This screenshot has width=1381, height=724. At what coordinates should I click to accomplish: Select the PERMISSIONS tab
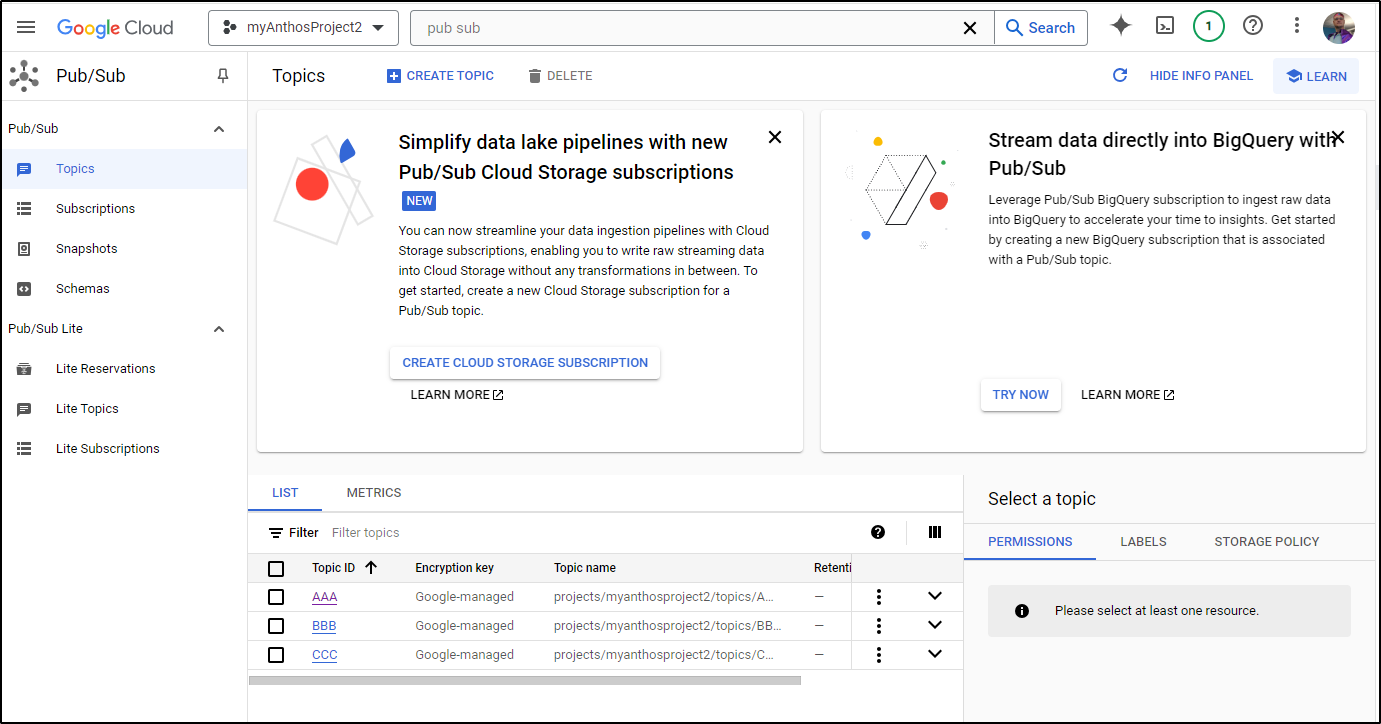coord(1030,542)
